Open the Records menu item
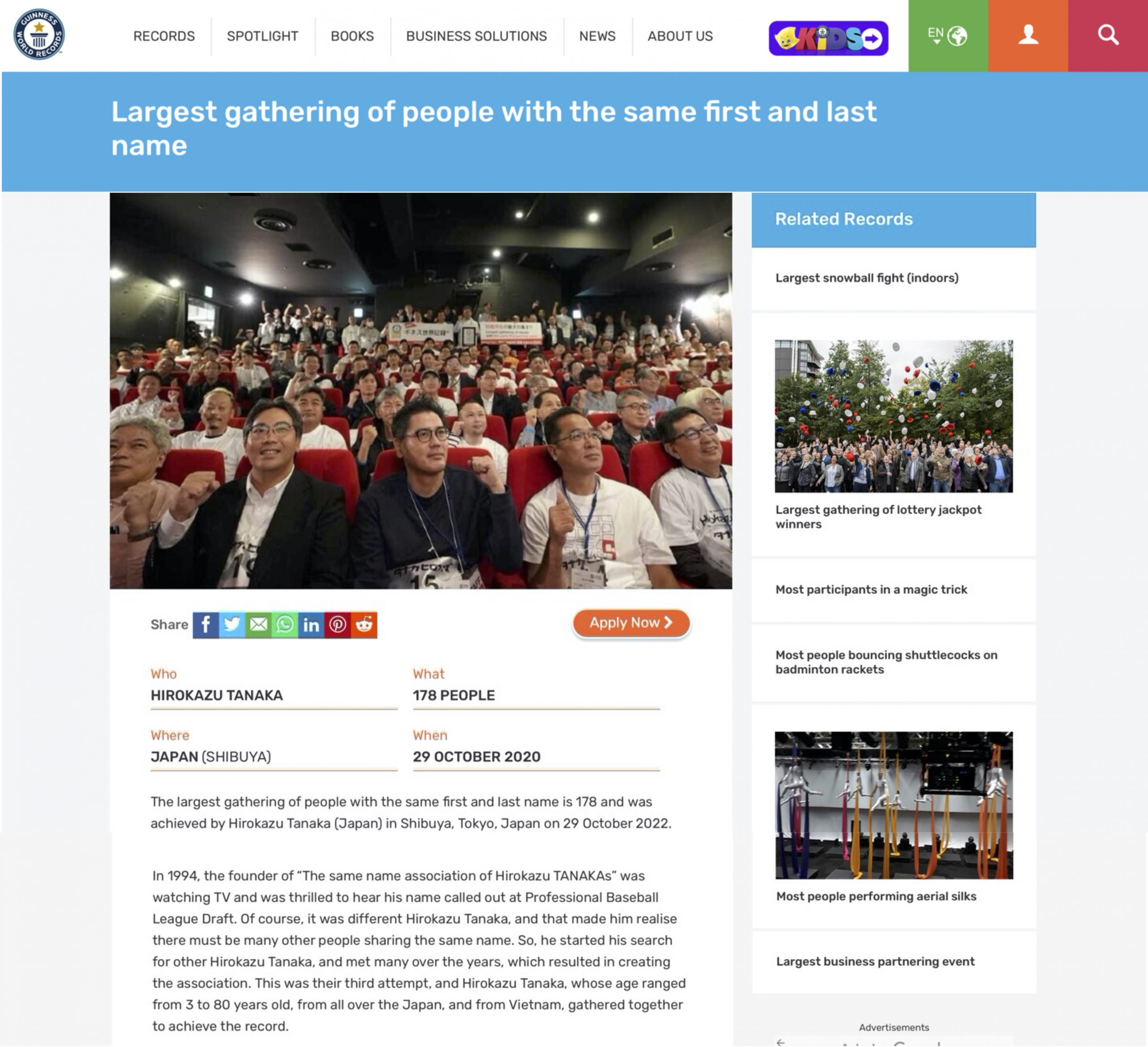1148x1047 pixels. pyautogui.click(x=164, y=36)
